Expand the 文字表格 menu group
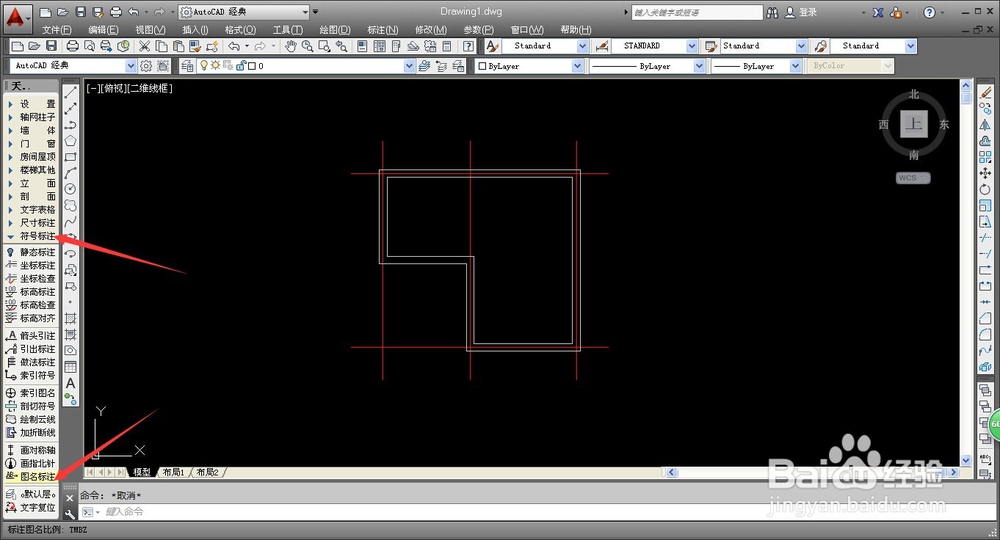 coord(31,209)
